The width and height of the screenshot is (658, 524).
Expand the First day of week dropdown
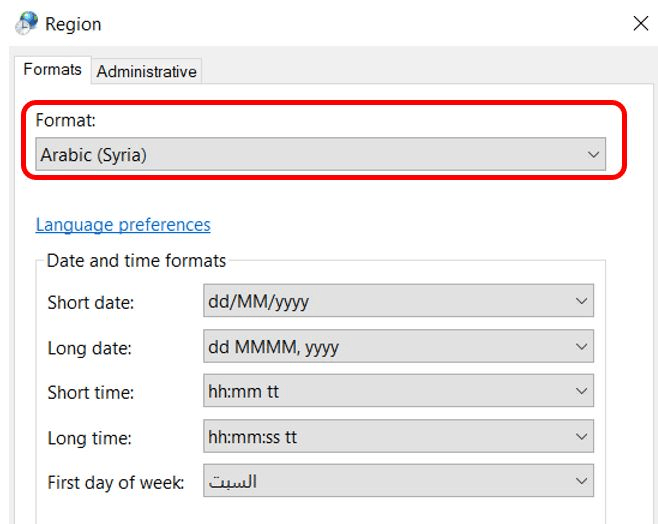click(x=582, y=481)
